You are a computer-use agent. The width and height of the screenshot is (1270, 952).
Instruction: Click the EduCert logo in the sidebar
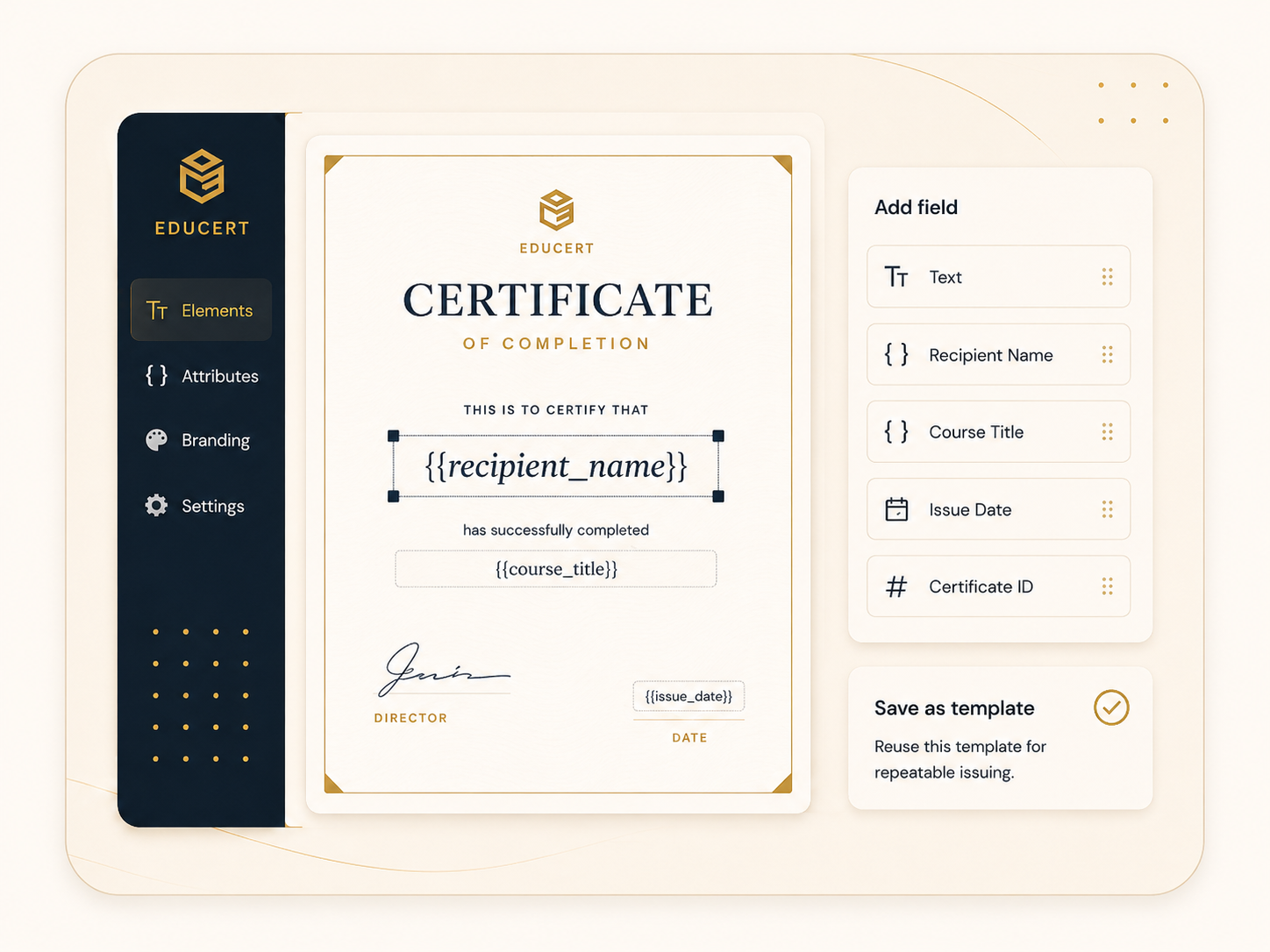click(202, 176)
